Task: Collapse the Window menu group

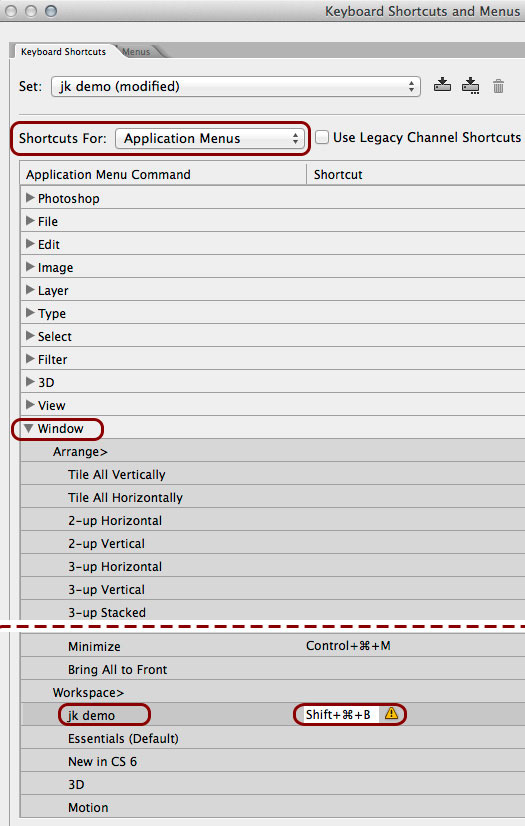Action: [x=28, y=428]
